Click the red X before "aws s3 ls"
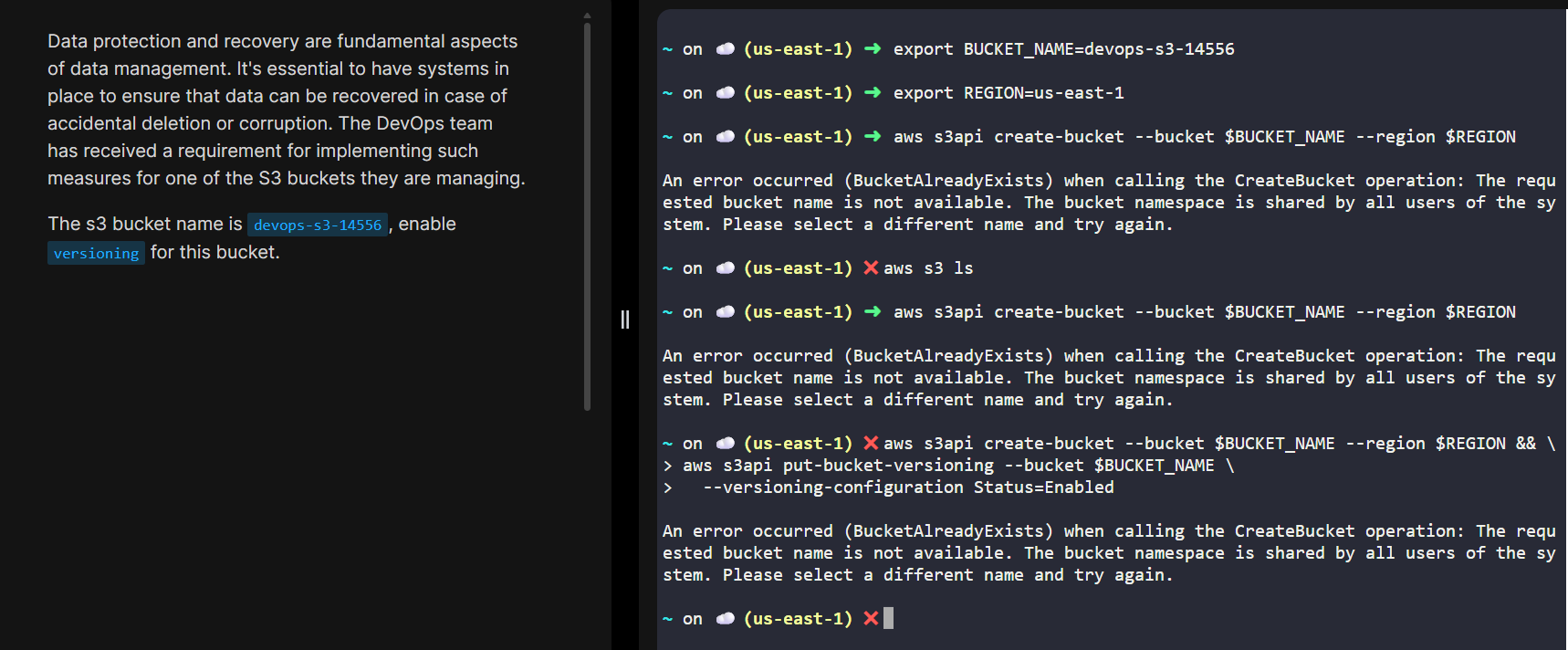 point(871,267)
